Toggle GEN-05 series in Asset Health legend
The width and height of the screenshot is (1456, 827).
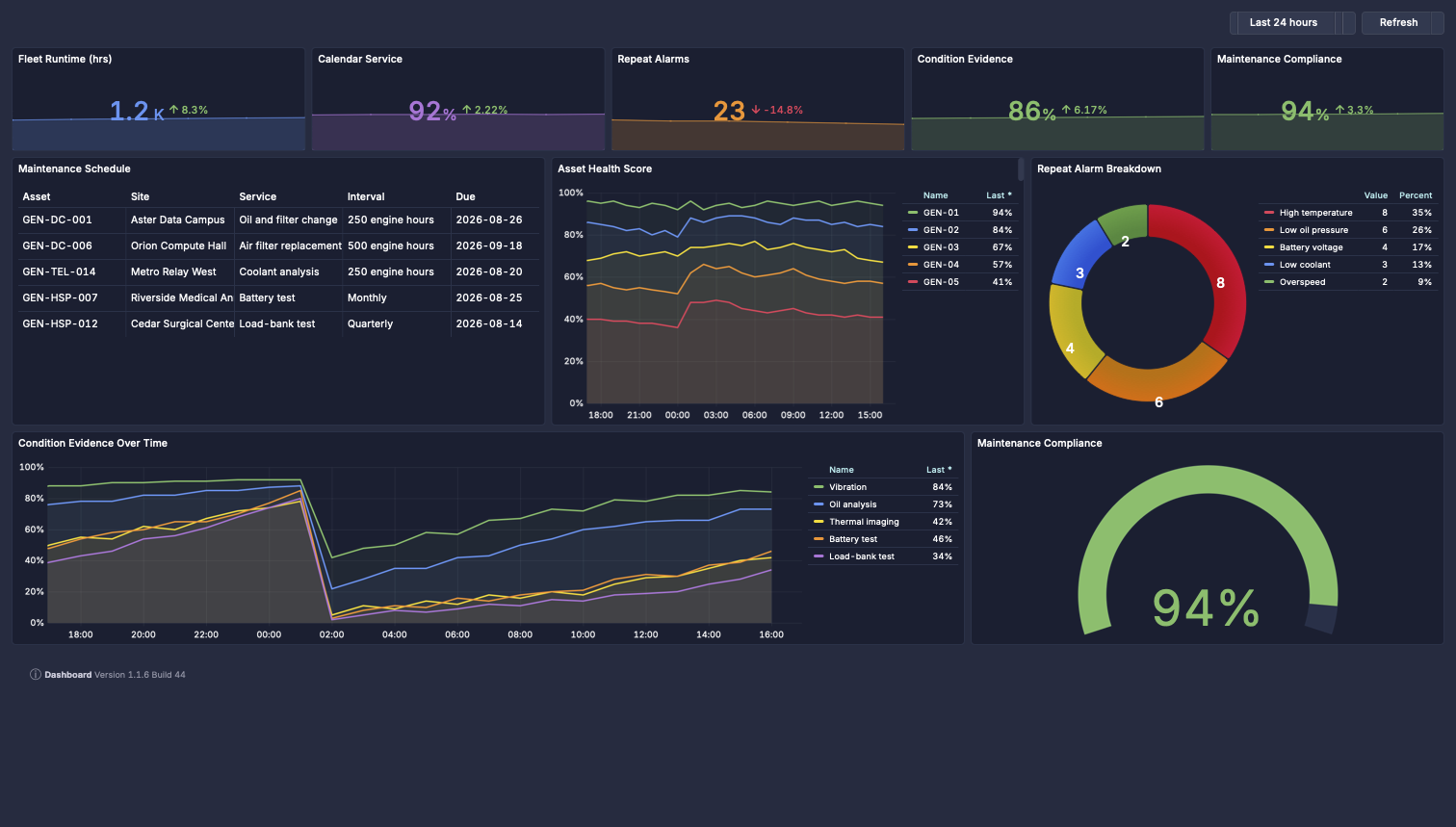click(941, 282)
